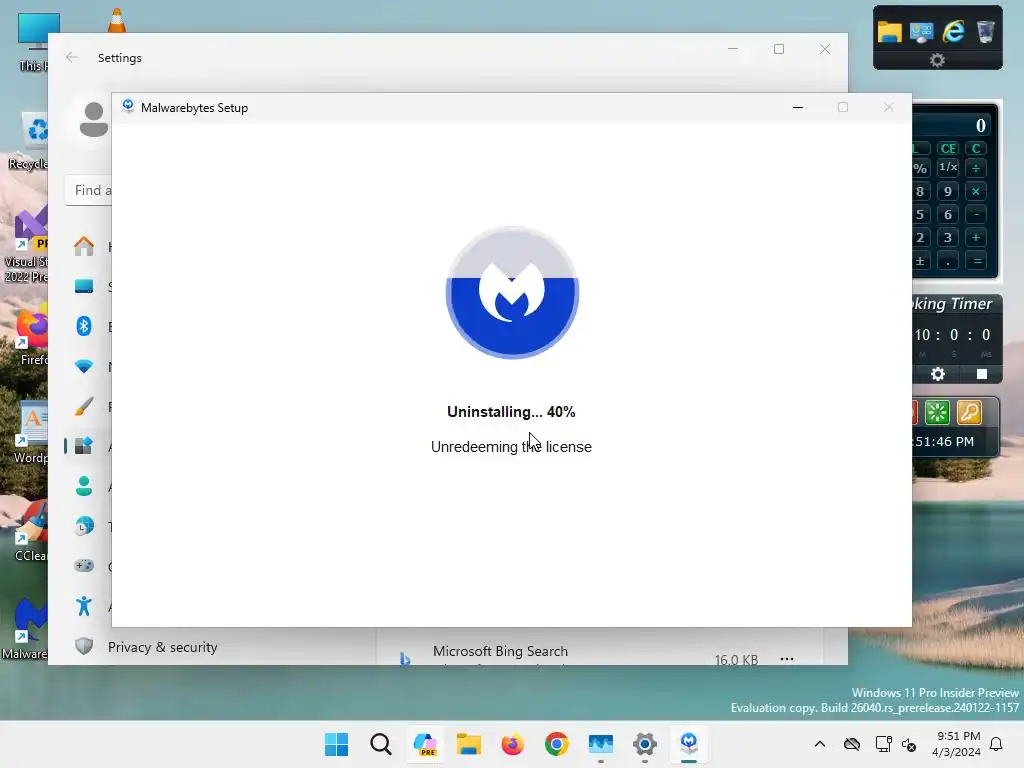Open Accessibility icon in Settings sidebar
The width and height of the screenshot is (1024, 768).
click(x=84, y=606)
